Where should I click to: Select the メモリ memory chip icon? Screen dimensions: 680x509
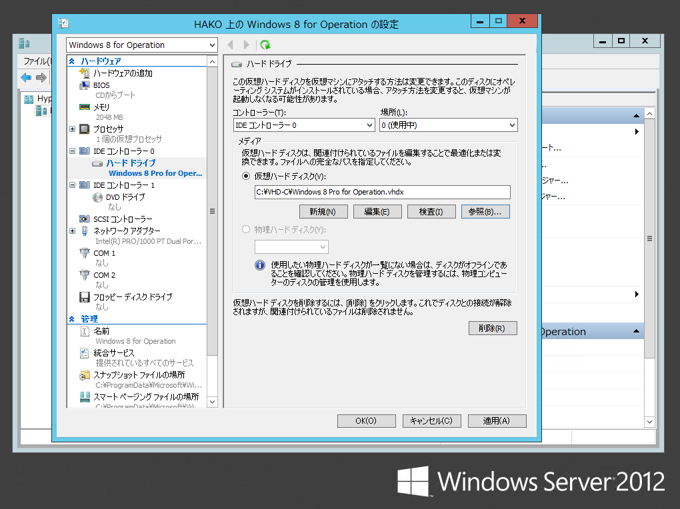(x=85, y=107)
